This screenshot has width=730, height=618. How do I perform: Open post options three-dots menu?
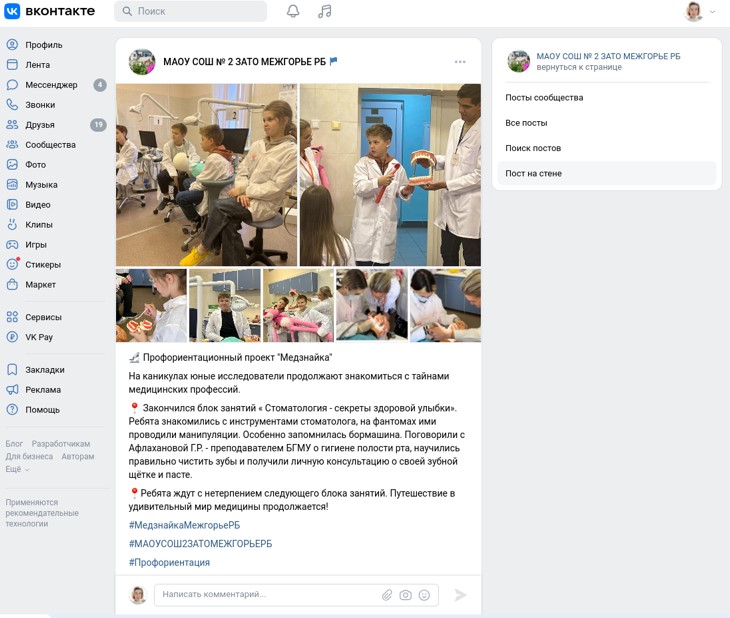(460, 62)
